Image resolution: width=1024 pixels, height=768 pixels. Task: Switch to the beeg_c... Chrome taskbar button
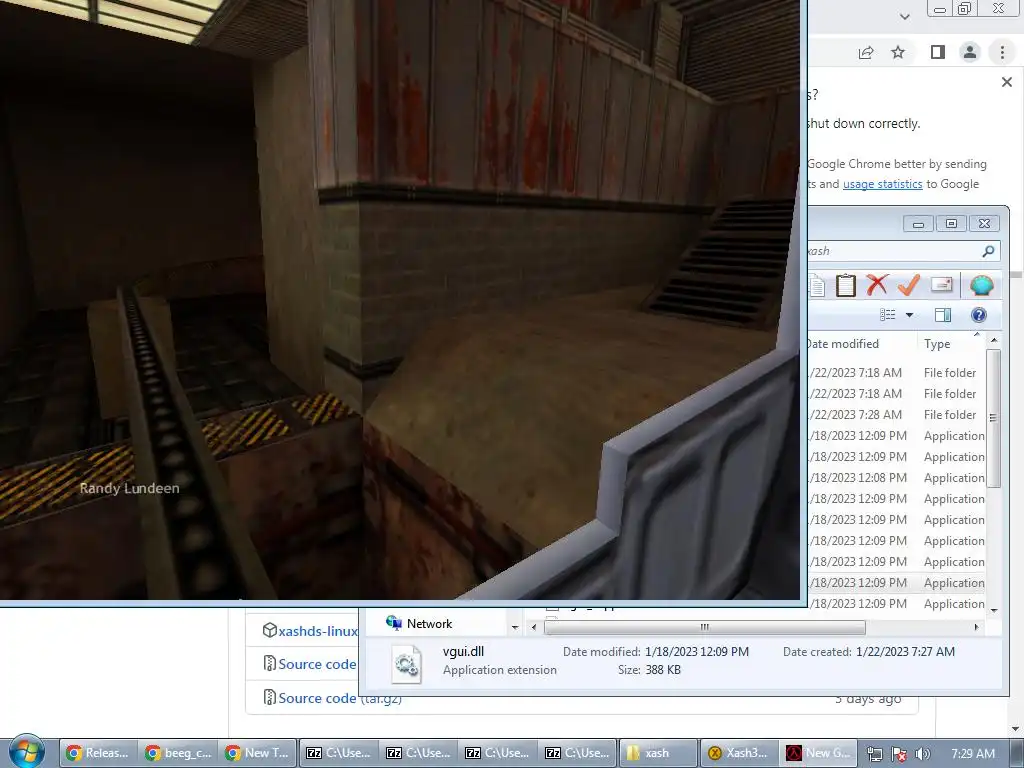178,753
